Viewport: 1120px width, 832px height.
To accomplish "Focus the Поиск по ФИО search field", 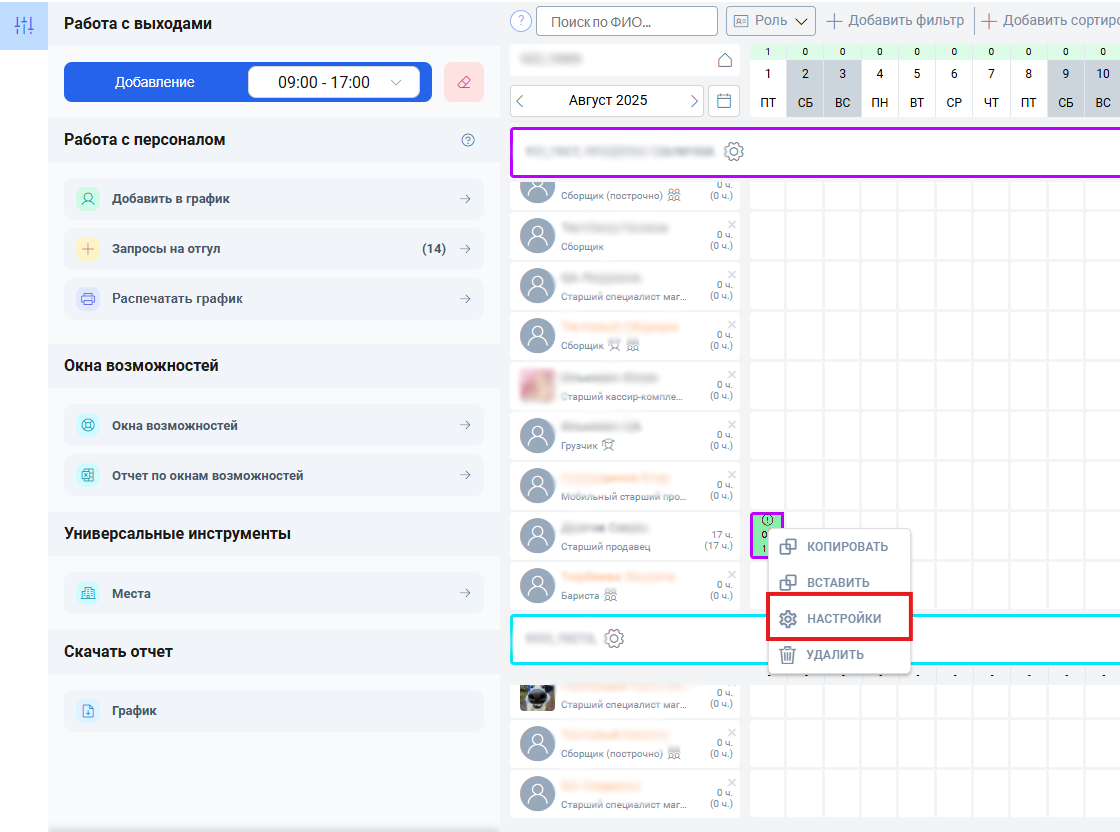I will (x=626, y=21).
